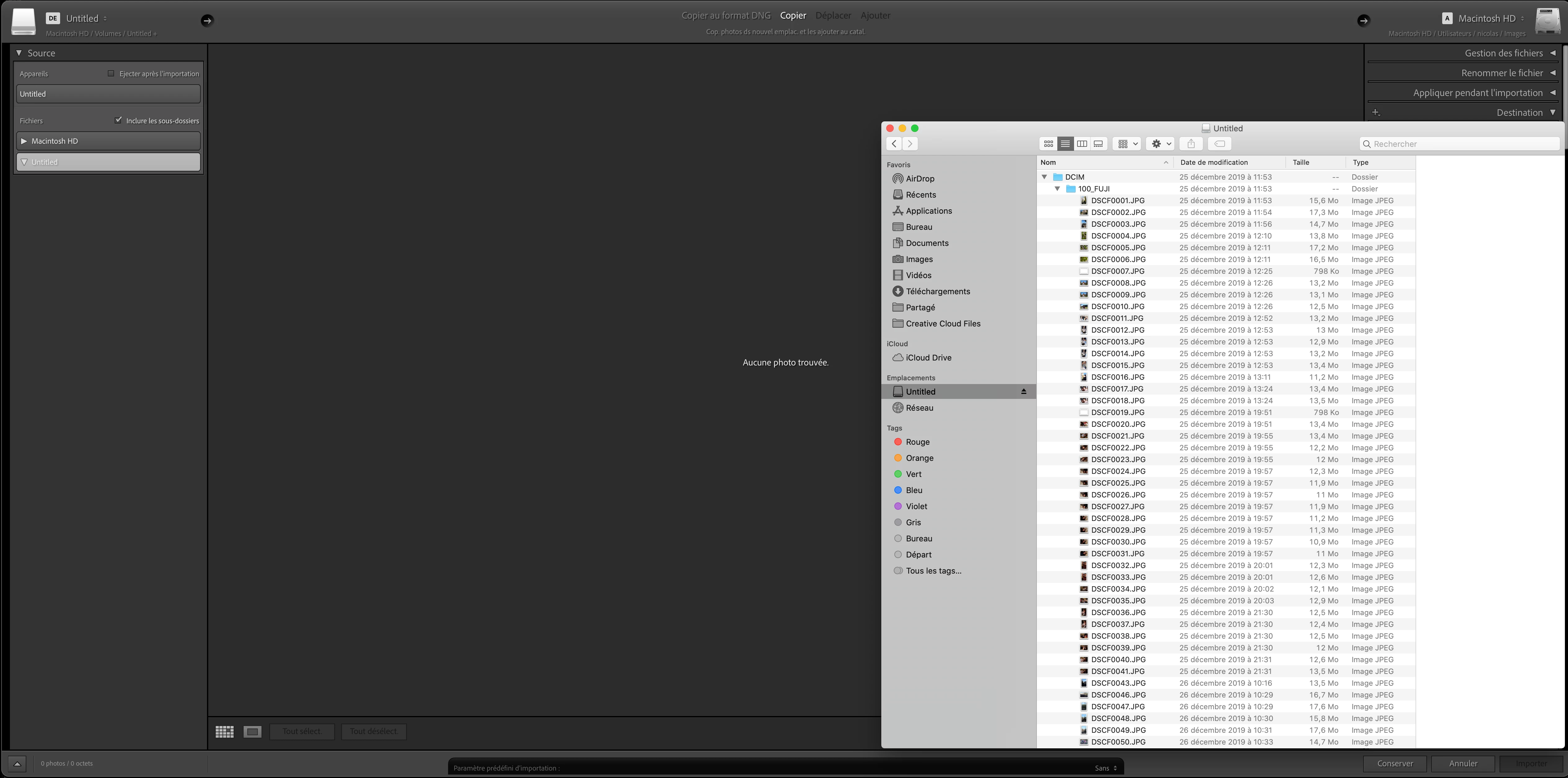Expand Macintosh HD in source files
The width and height of the screenshot is (1568, 778).
point(24,141)
